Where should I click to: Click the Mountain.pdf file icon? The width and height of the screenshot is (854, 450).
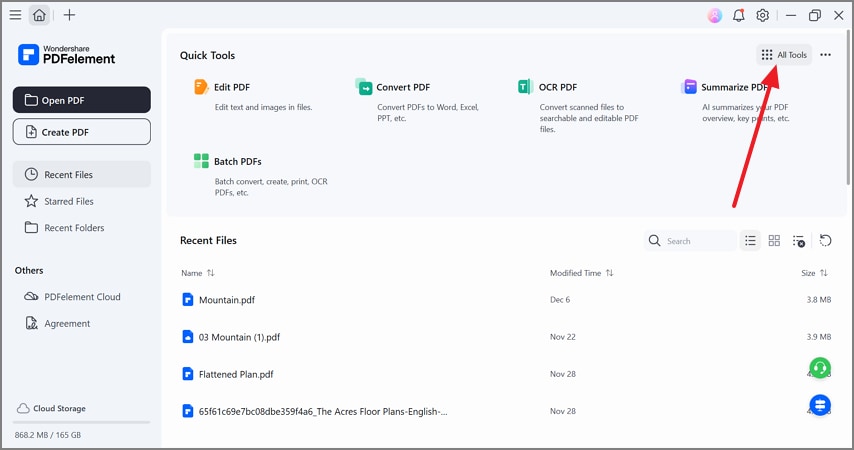coord(187,300)
